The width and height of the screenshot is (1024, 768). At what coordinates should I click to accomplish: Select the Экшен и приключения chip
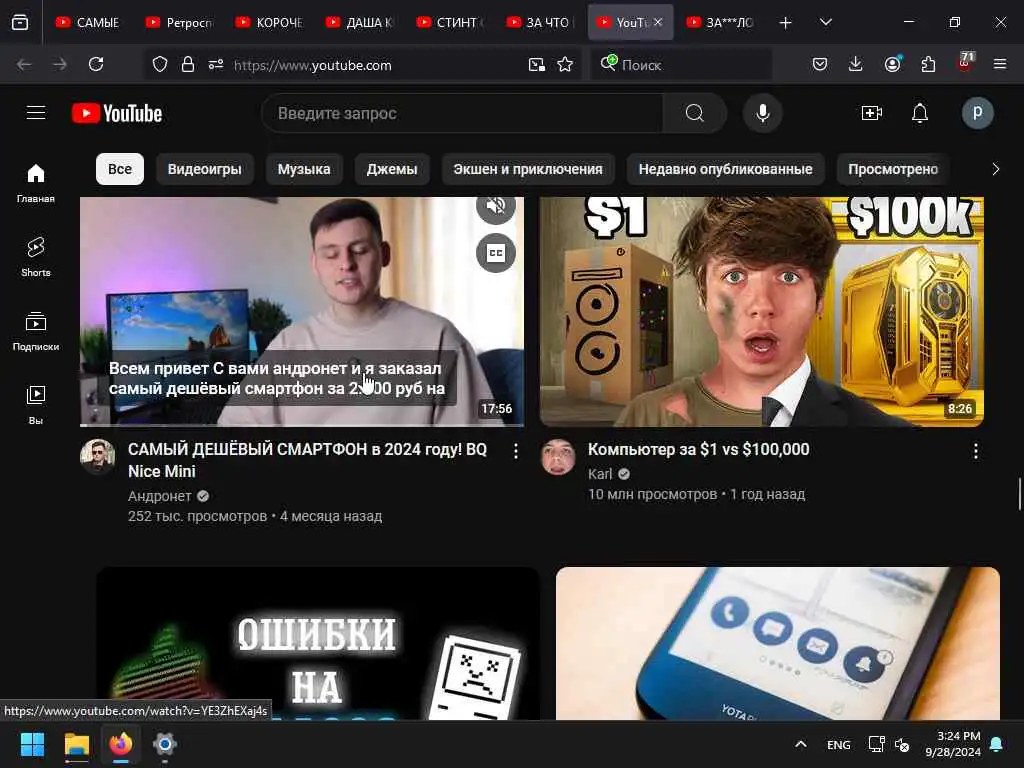(528, 169)
